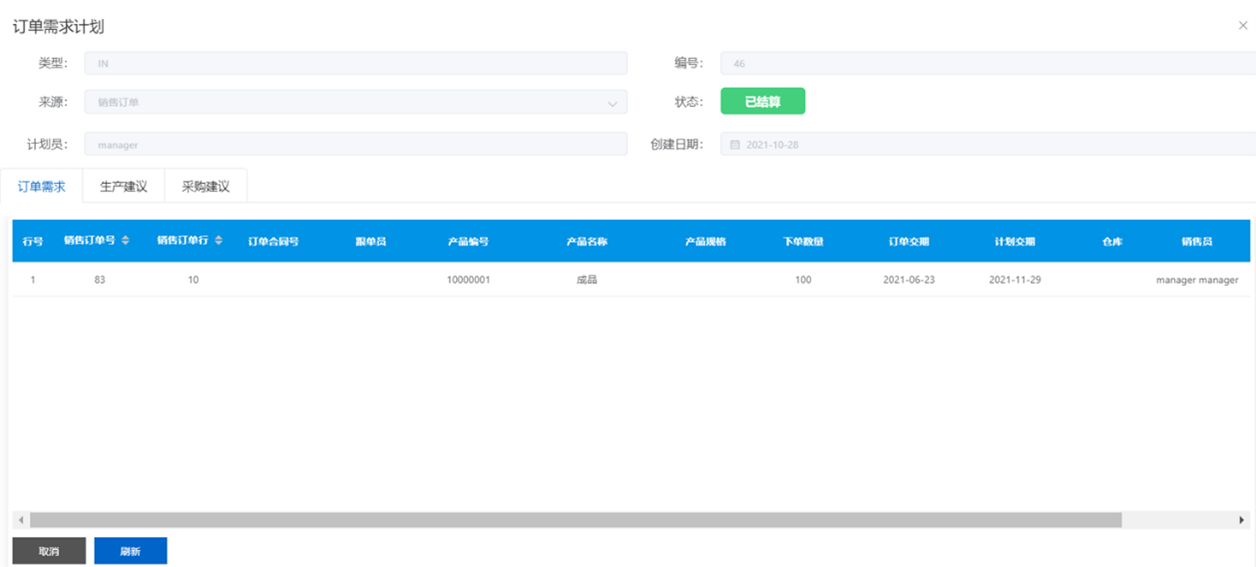Click the 编号 field showing 46
This screenshot has width=1256, height=567.
[988, 63]
